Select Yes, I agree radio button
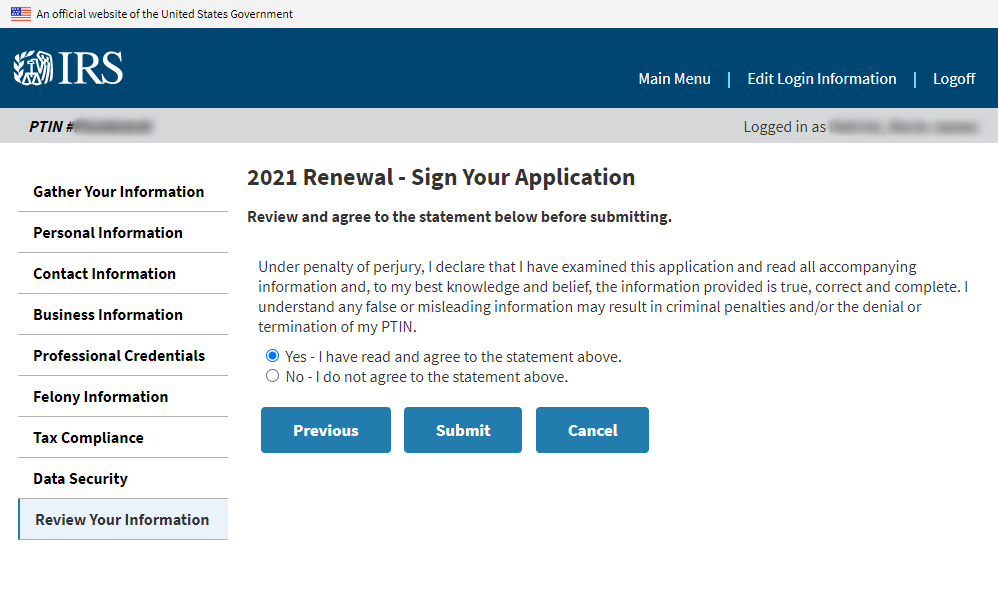Image resolution: width=998 pixels, height=589 pixels. click(272, 355)
